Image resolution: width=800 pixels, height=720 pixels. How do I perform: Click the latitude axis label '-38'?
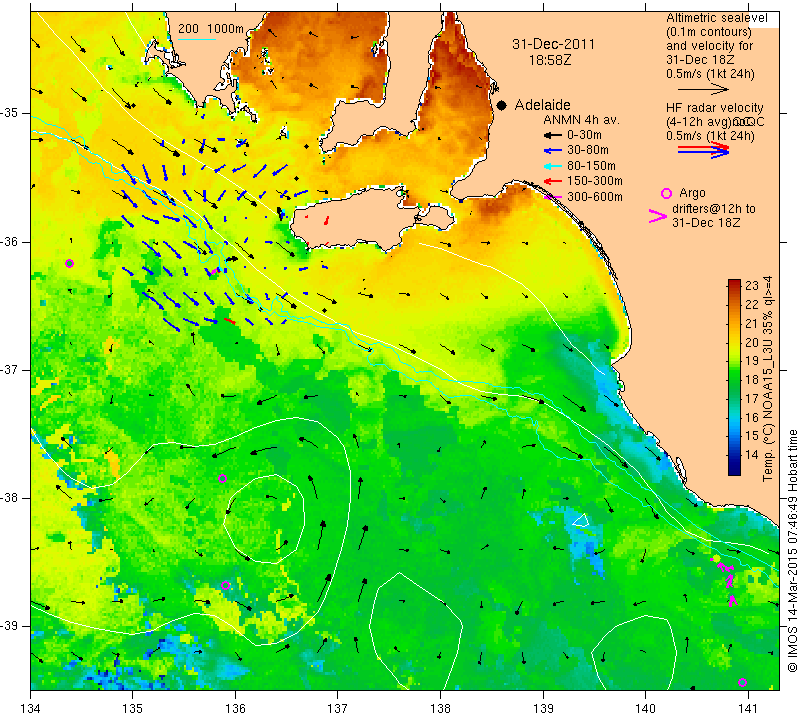tap(10, 498)
